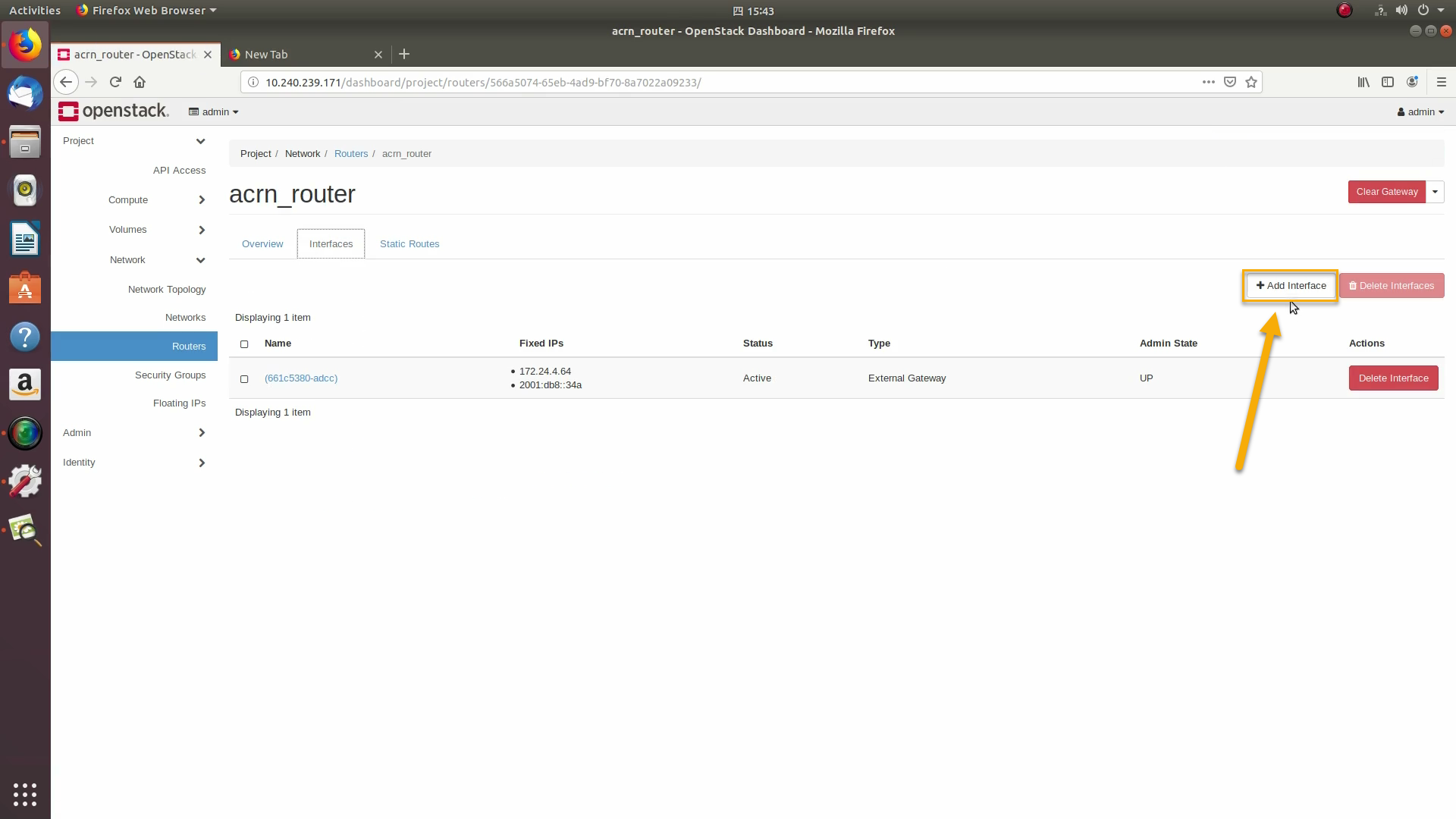Open the (661c5380-adcc) interface link
This screenshot has height=819, width=1456.
pos(301,378)
